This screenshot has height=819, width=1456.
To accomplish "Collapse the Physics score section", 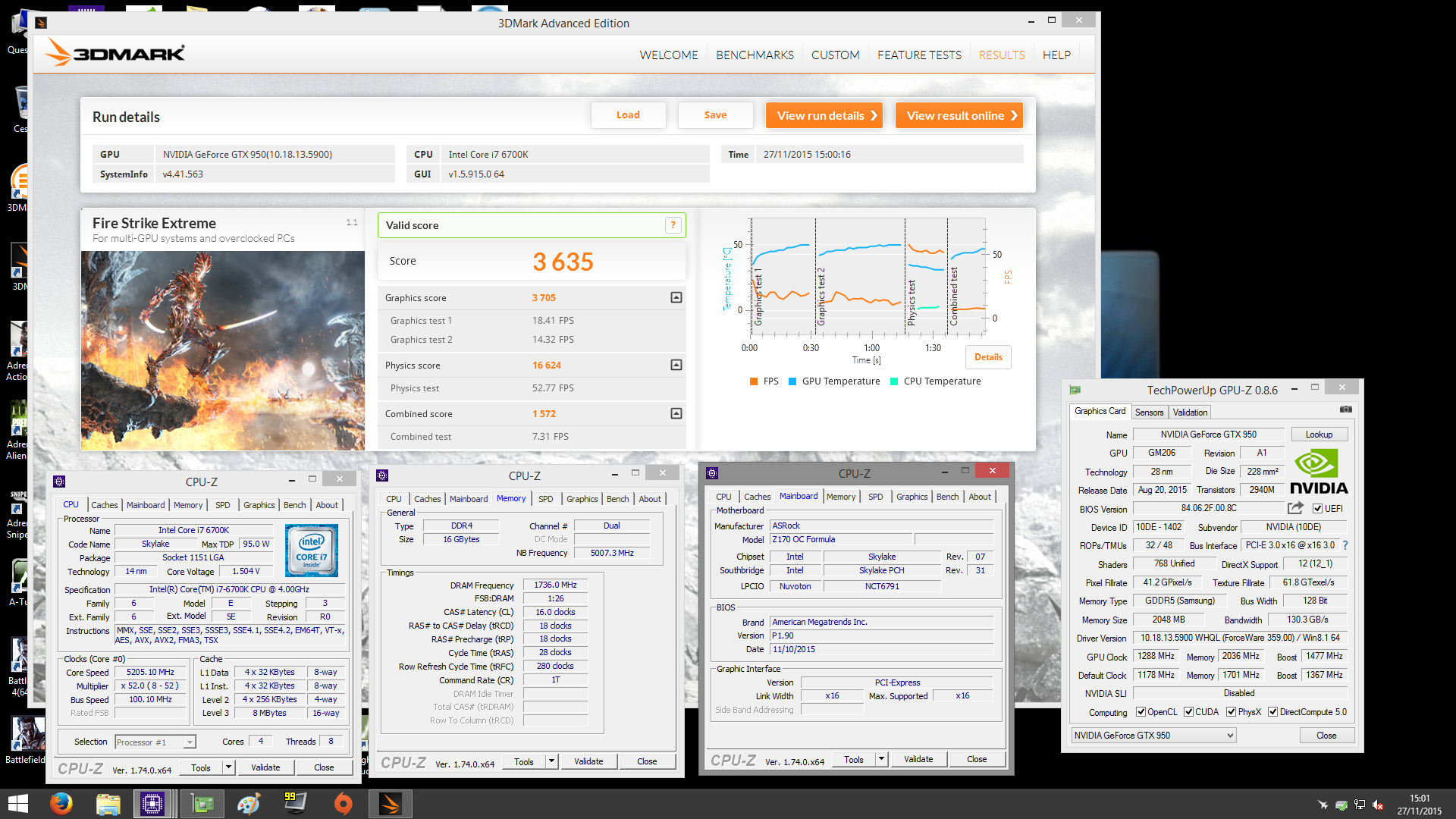I will tap(676, 366).
